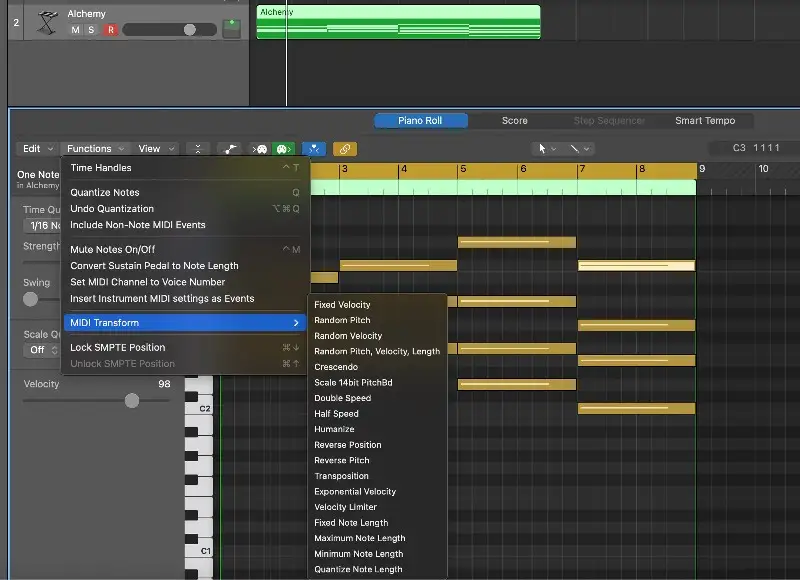Click the yellow Link icon

click(x=345, y=149)
